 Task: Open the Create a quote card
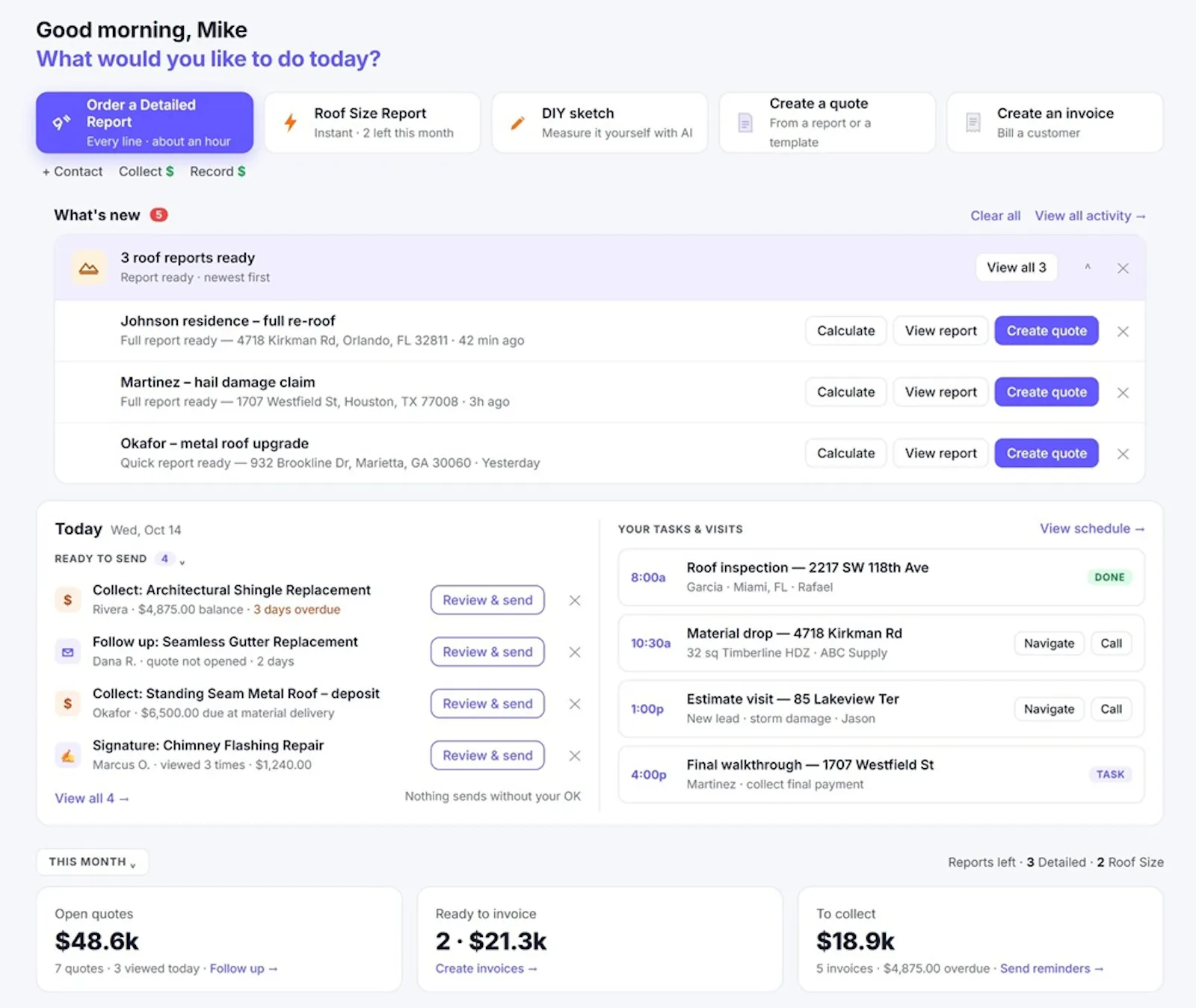click(827, 123)
